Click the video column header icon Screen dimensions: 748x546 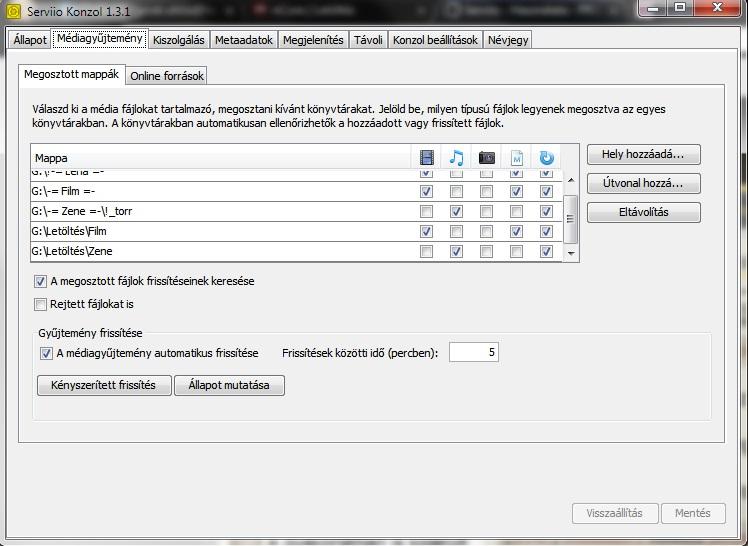click(x=426, y=157)
